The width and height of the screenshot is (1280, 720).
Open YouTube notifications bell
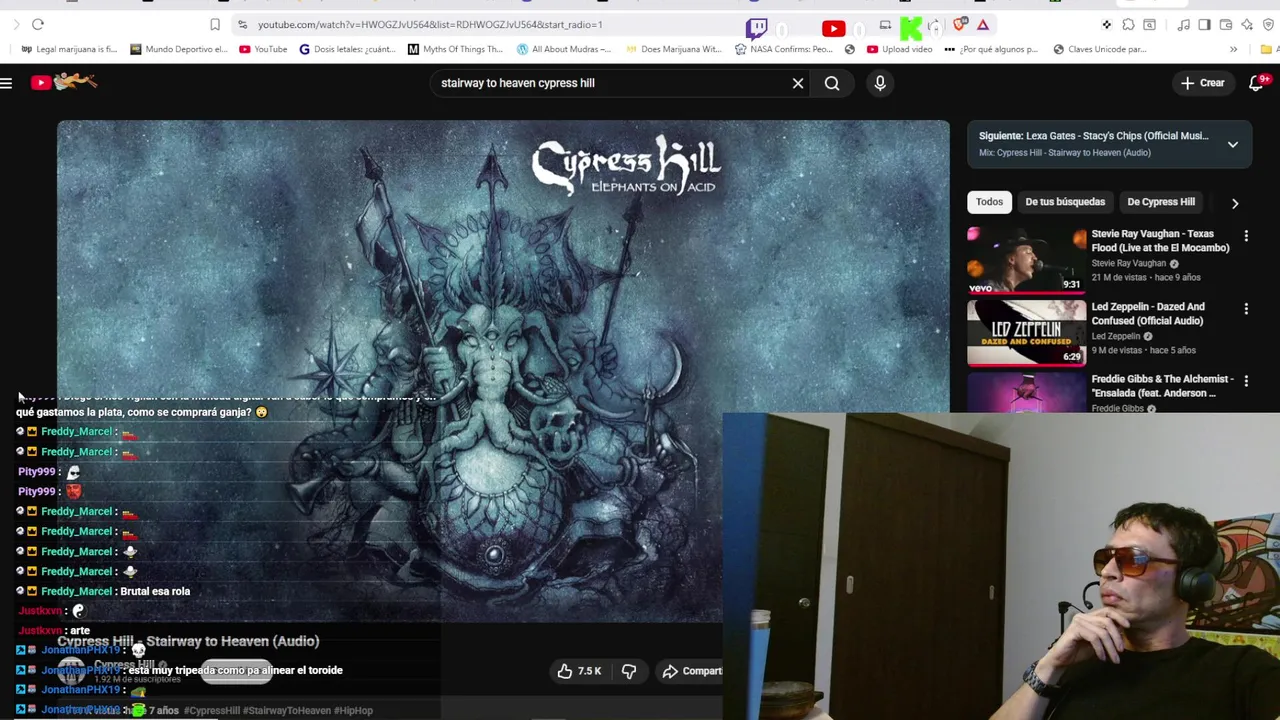(x=1257, y=83)
